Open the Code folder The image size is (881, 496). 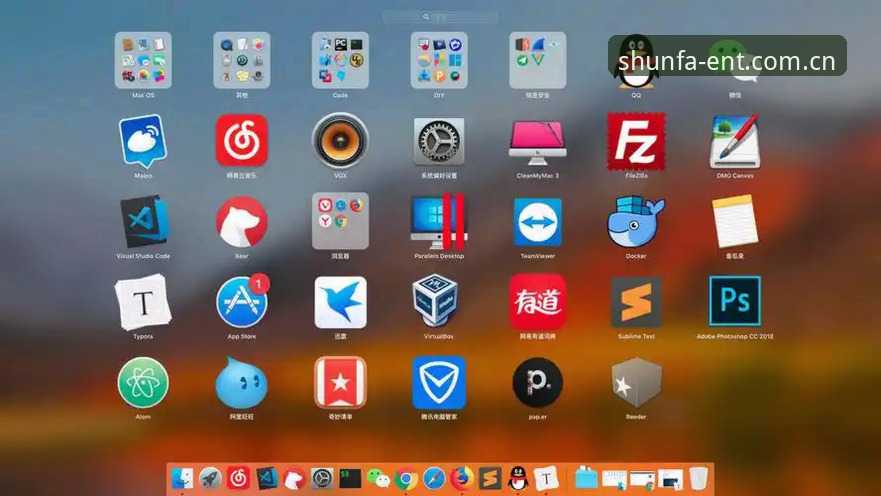340,60
